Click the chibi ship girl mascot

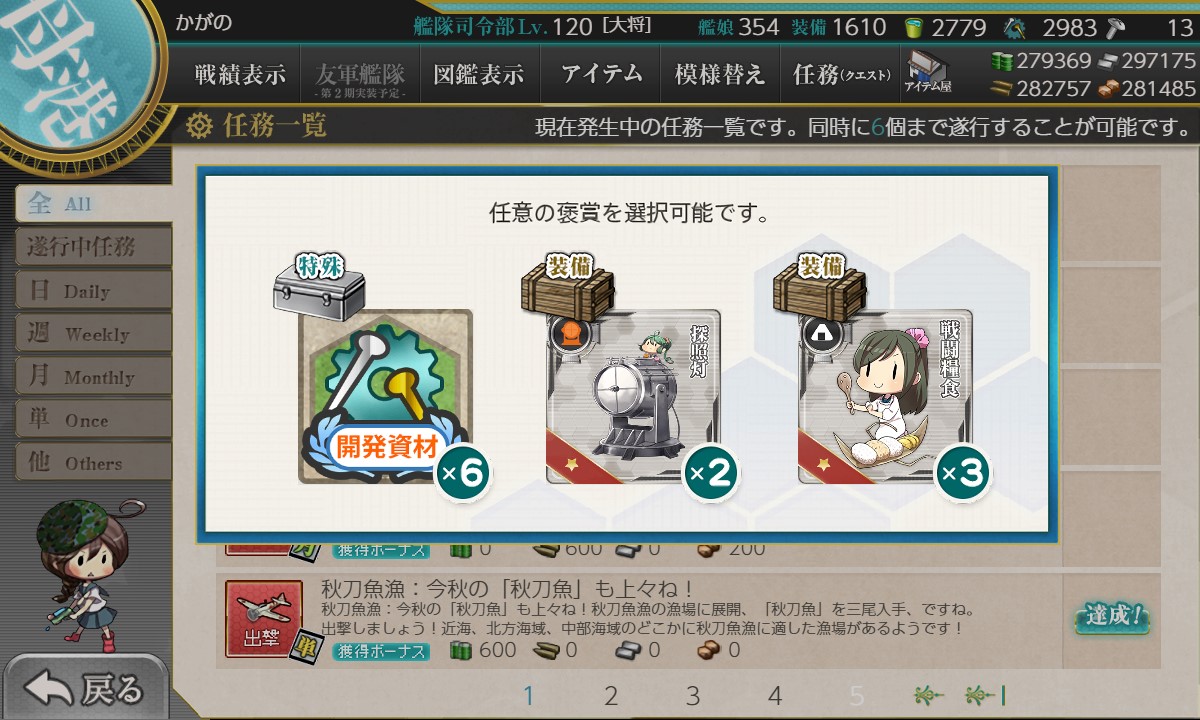76,572
